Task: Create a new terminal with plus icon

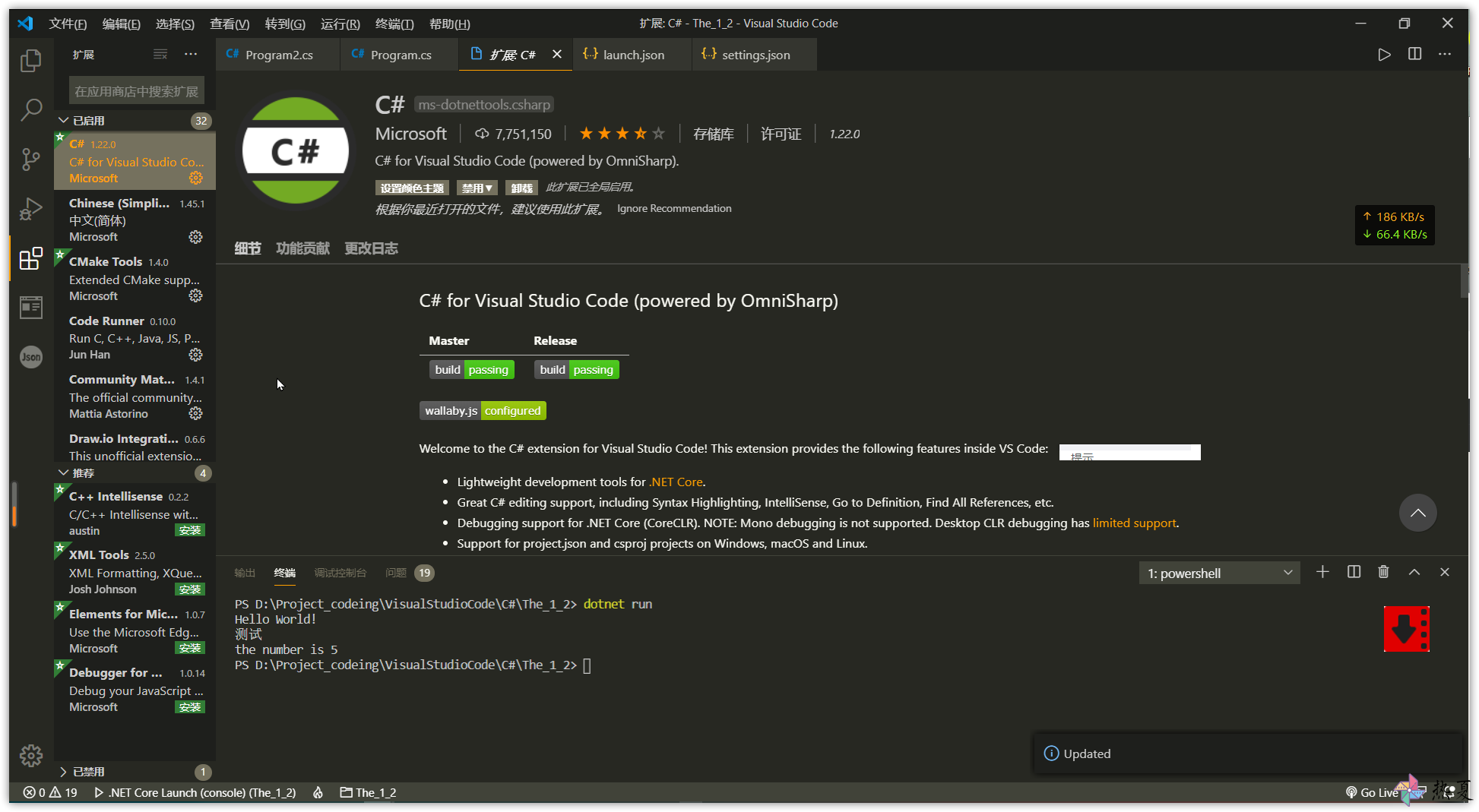Action: 1322,572
